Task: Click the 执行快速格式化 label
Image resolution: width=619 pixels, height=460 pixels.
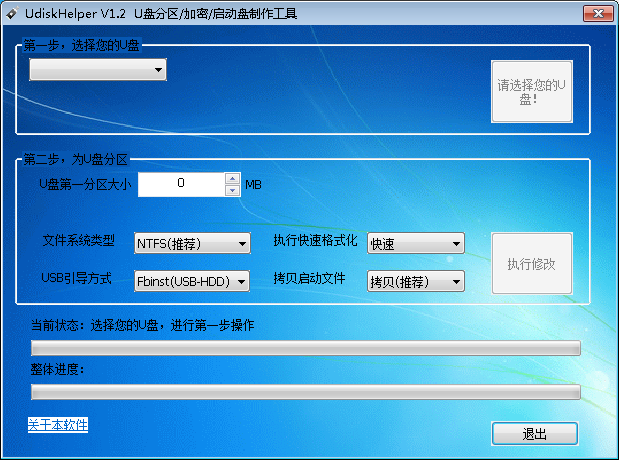Action: pyautogui.click(x=315, y=240)
